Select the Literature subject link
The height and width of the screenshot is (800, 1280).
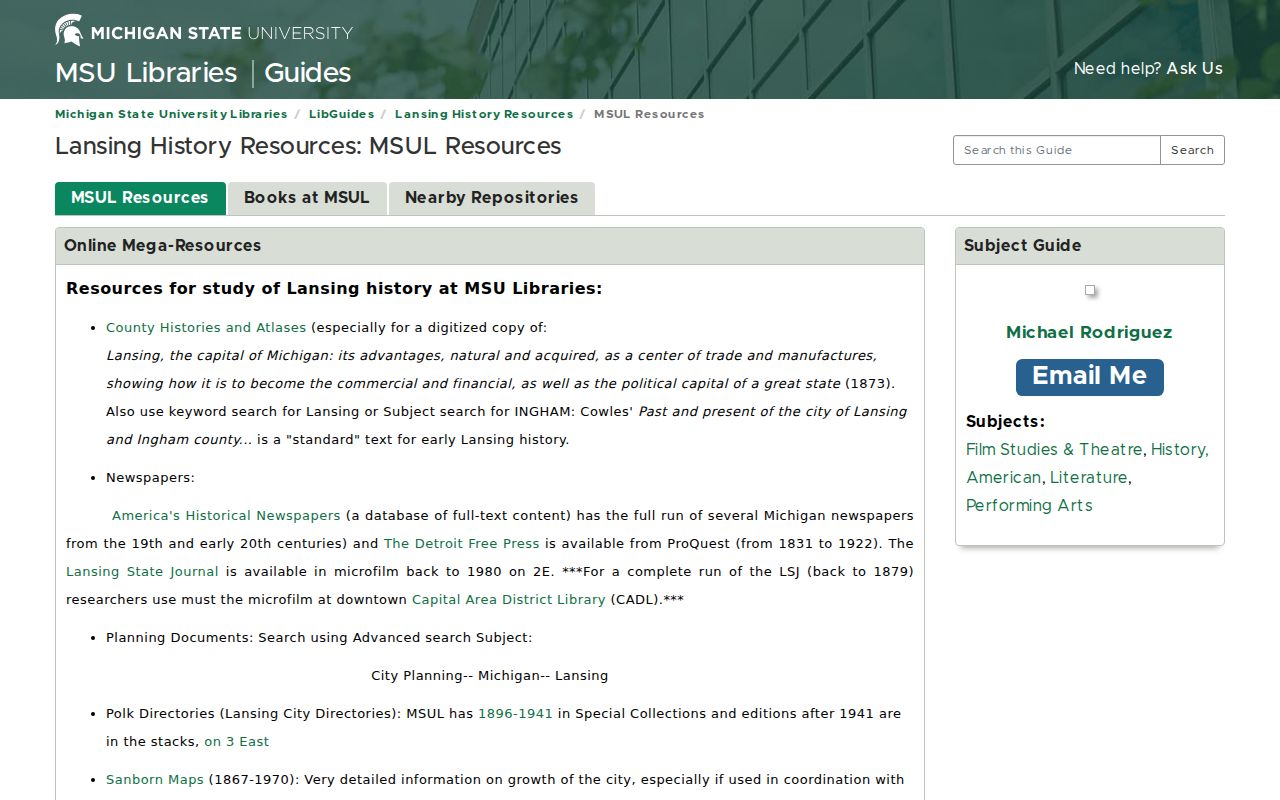click(x=1089, y=477)
